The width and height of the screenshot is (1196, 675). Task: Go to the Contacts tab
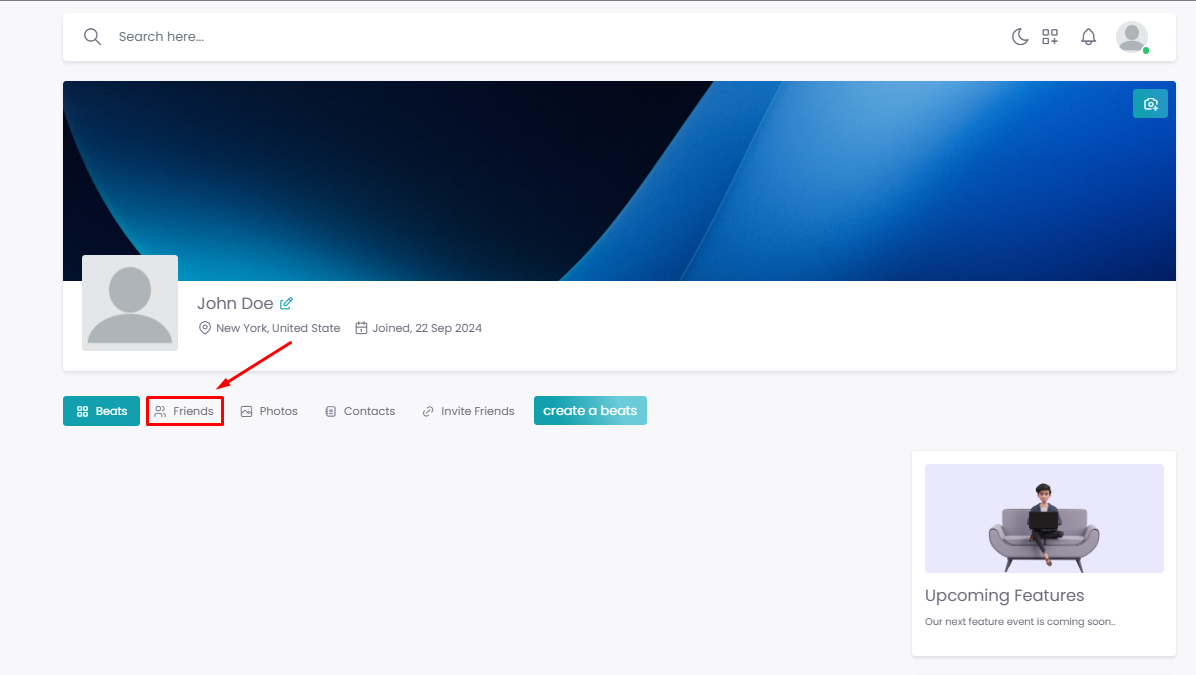tap(360, 411)
